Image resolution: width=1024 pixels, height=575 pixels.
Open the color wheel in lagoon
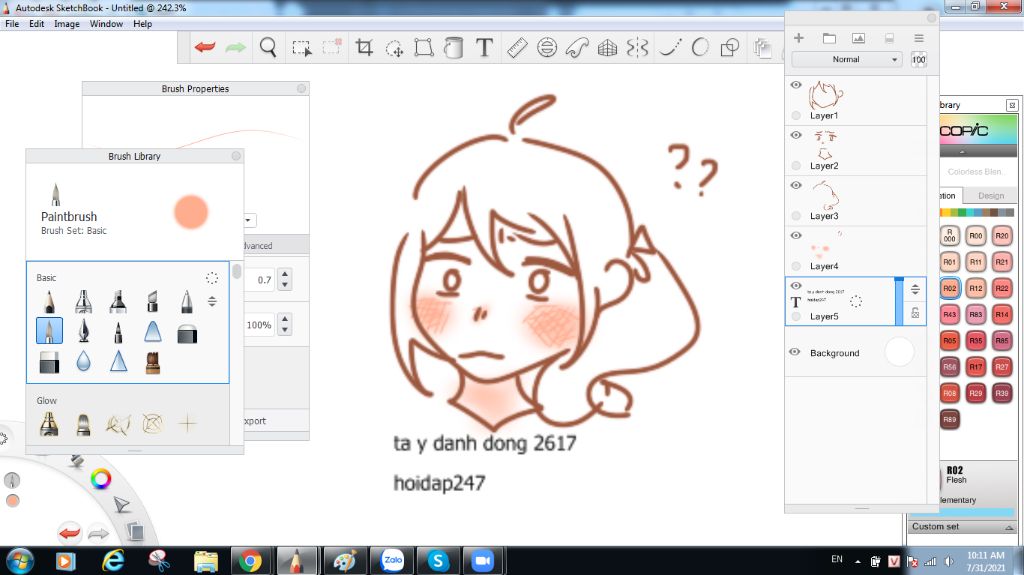point(101,479)
